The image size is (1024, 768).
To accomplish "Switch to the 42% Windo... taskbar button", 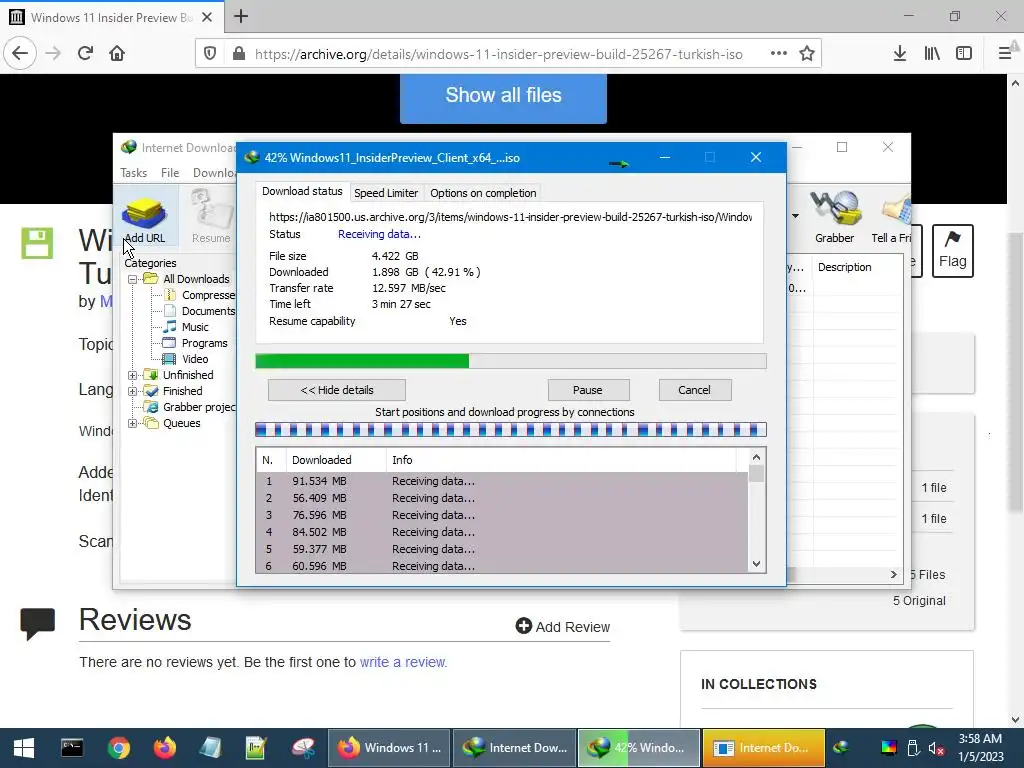I will pyautogui.click(x=638, y=748).
